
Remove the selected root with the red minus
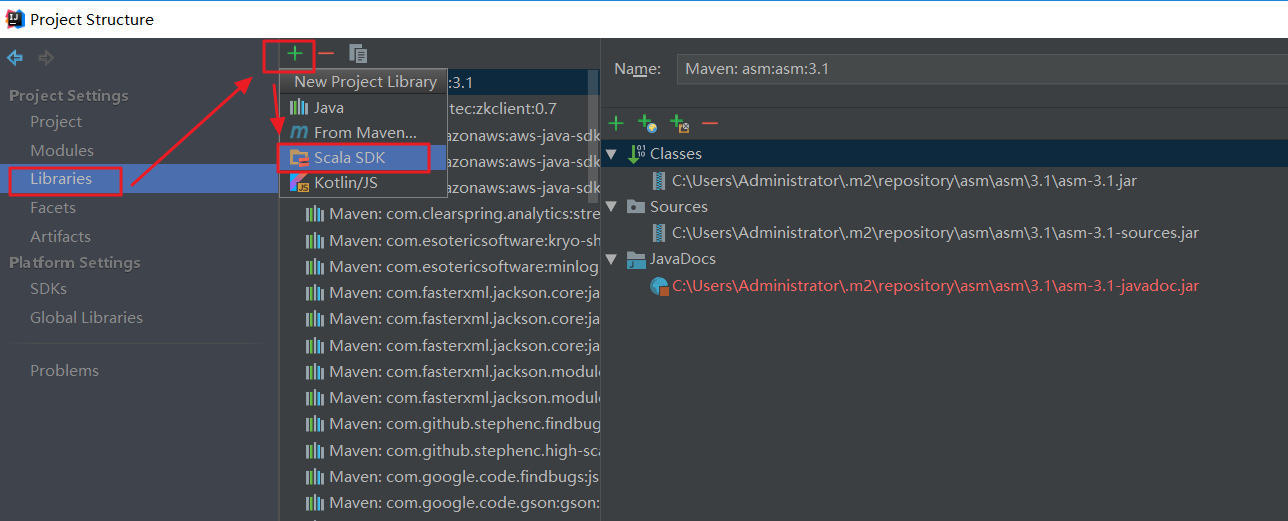[710, 123]
